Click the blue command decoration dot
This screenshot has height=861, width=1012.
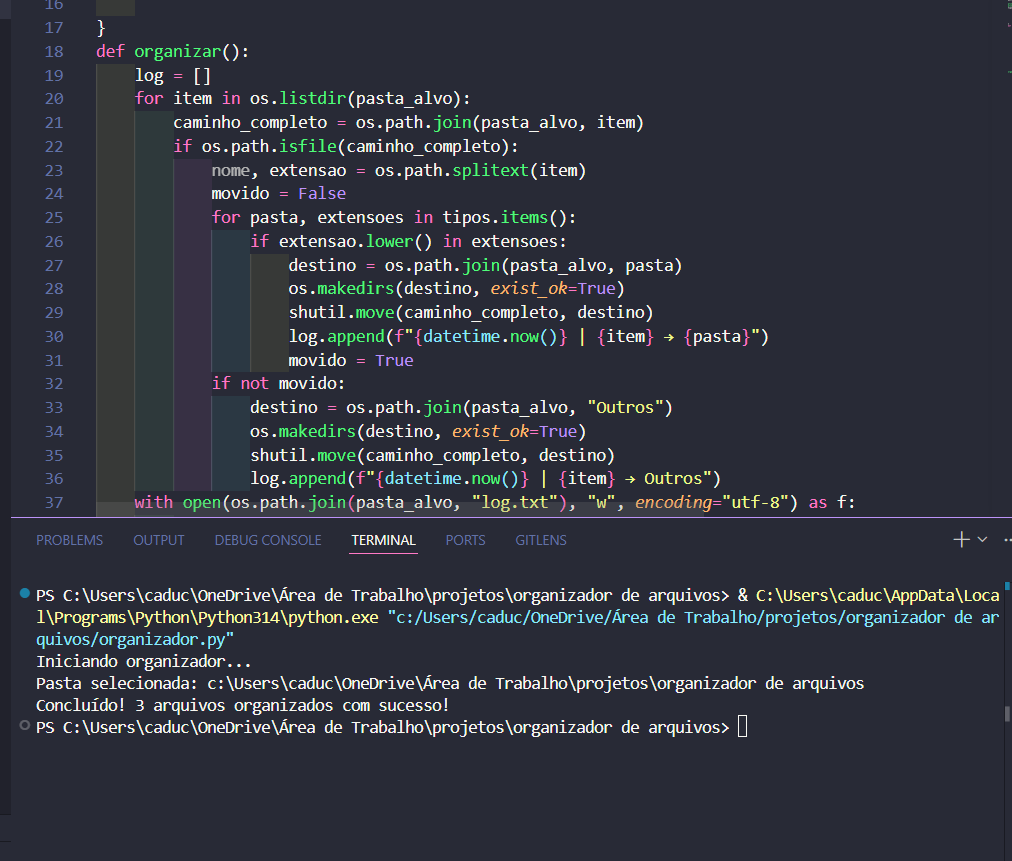(x=25, y=593)
